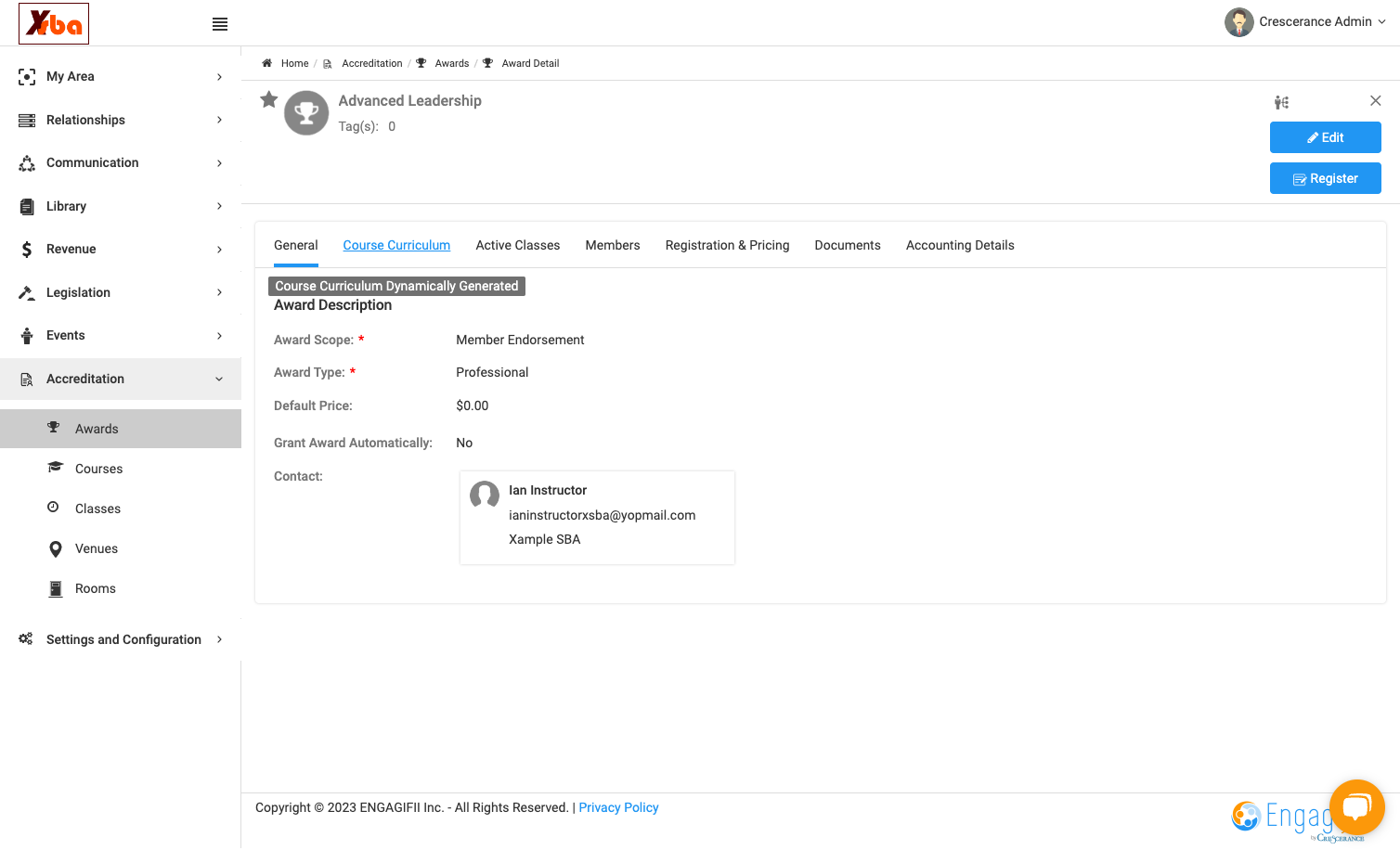Image resolution: width=1400 pixels, height=850 pixels.
Task: Click the Accreditation sidebar icon
Action: pyautogui.click(x=27, y=380)
